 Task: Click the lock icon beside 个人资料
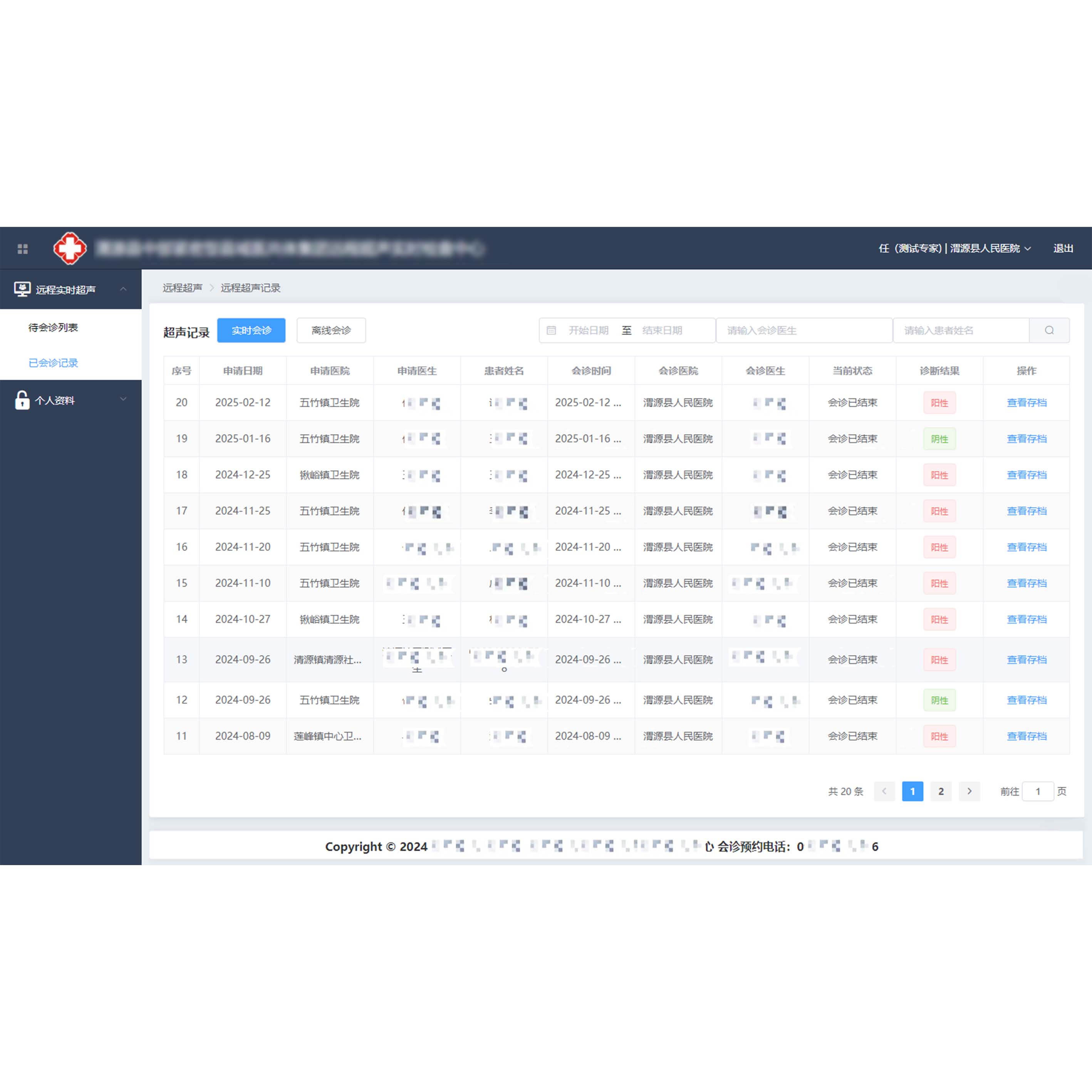click(x=22, y=400)
